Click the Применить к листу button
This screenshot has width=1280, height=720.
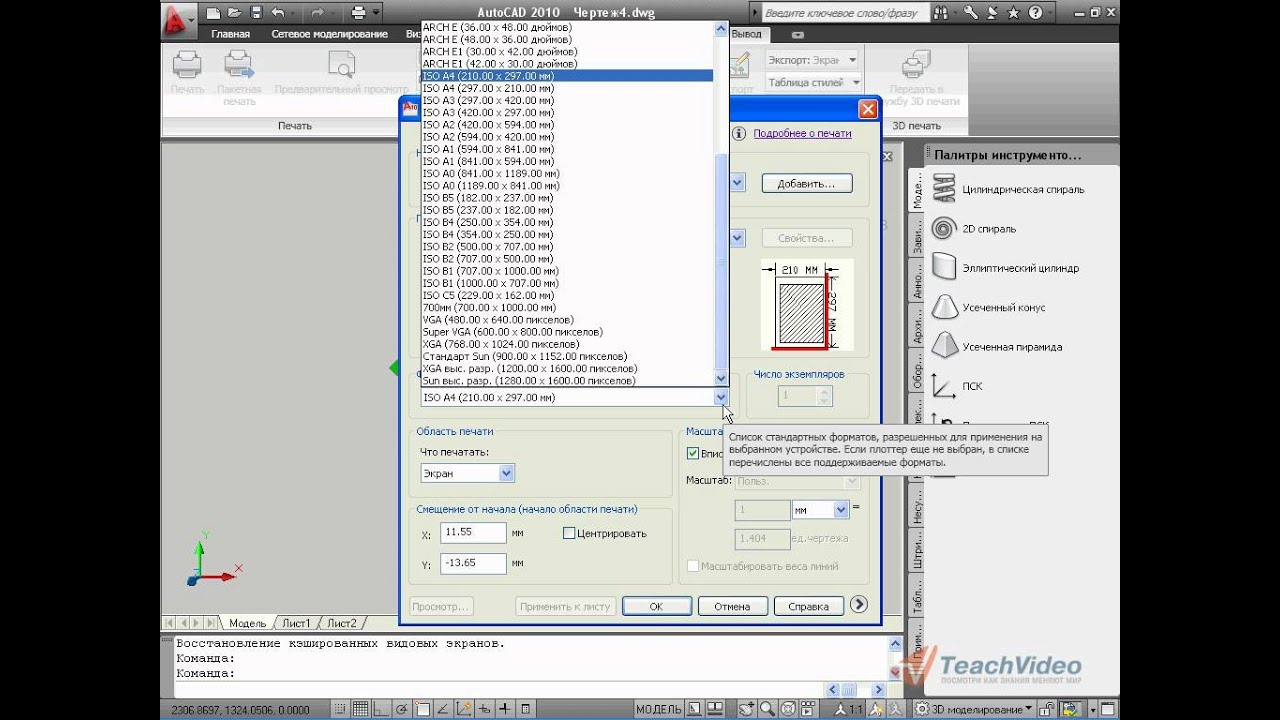pyautogui.click(x=565, y=606)
